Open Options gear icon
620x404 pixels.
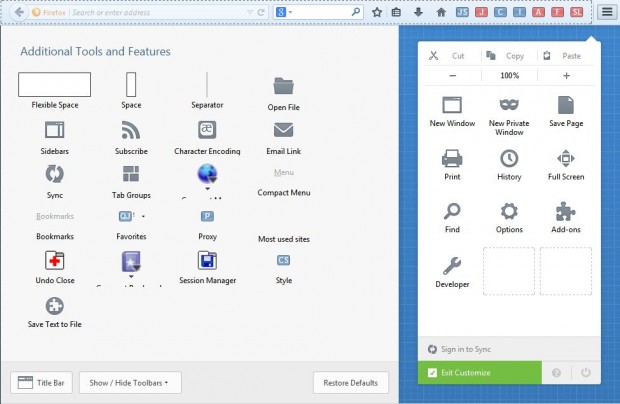(x=509, y=211)
